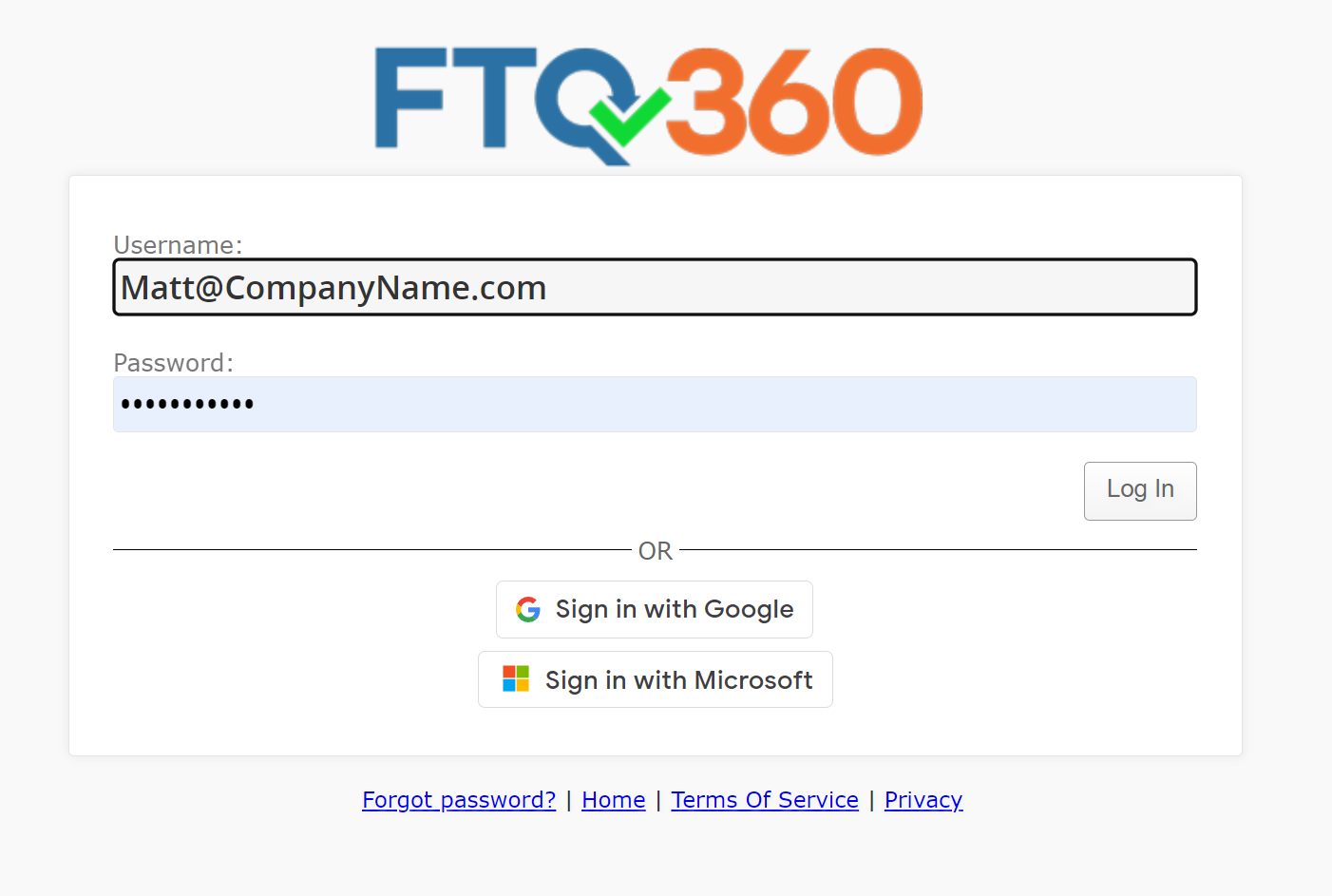
Task: Click the Microsoft four-square logo icon
Action: 516,678
